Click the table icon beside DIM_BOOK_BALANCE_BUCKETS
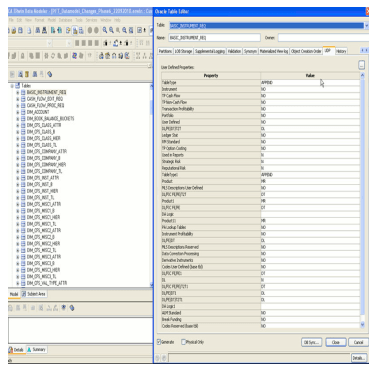This screenshot has height=369, width=380. [23, 119]
